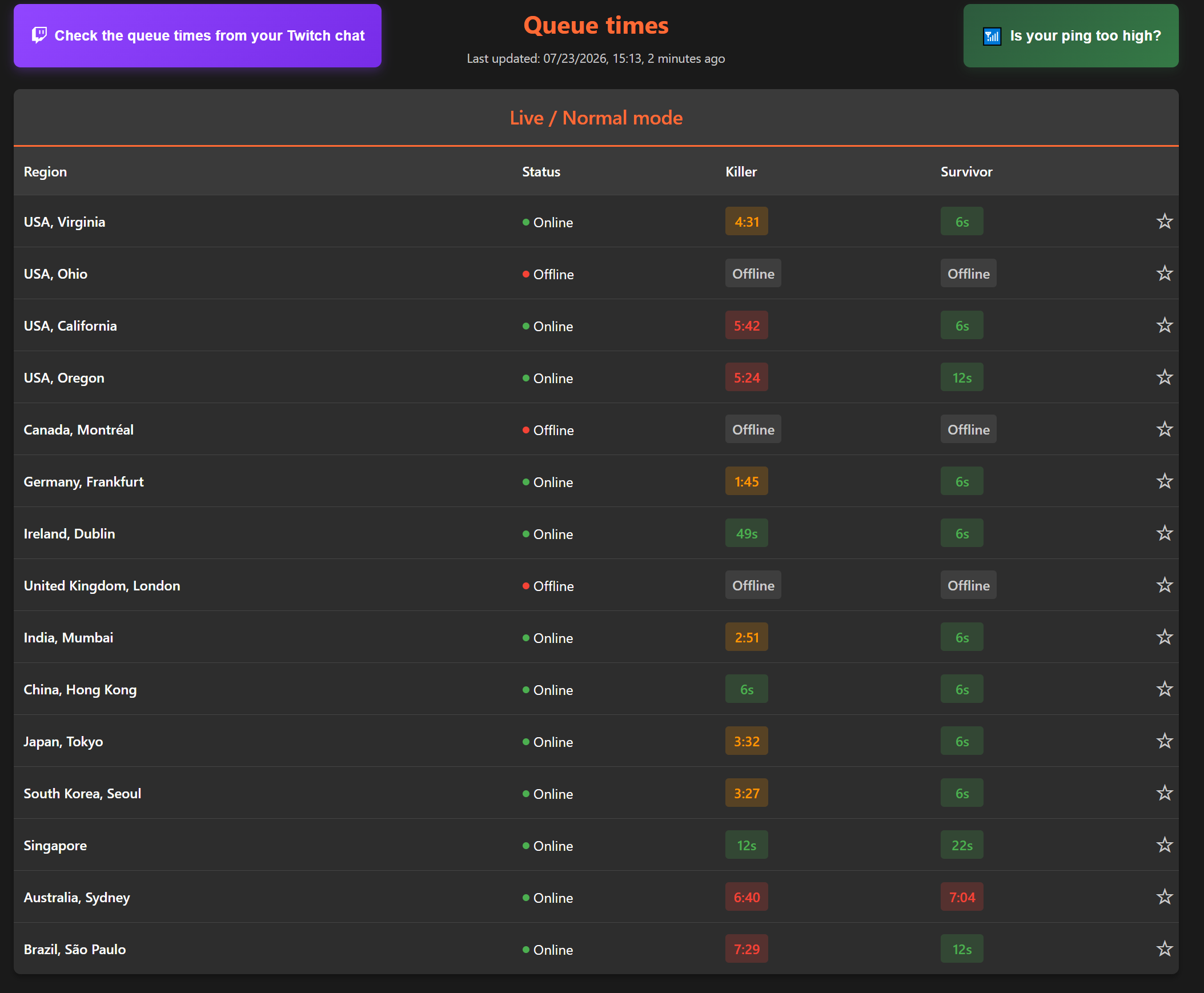Click the 7:29 São Paulo killer time
Screen dimensions: 1204x993
(747, 949)
